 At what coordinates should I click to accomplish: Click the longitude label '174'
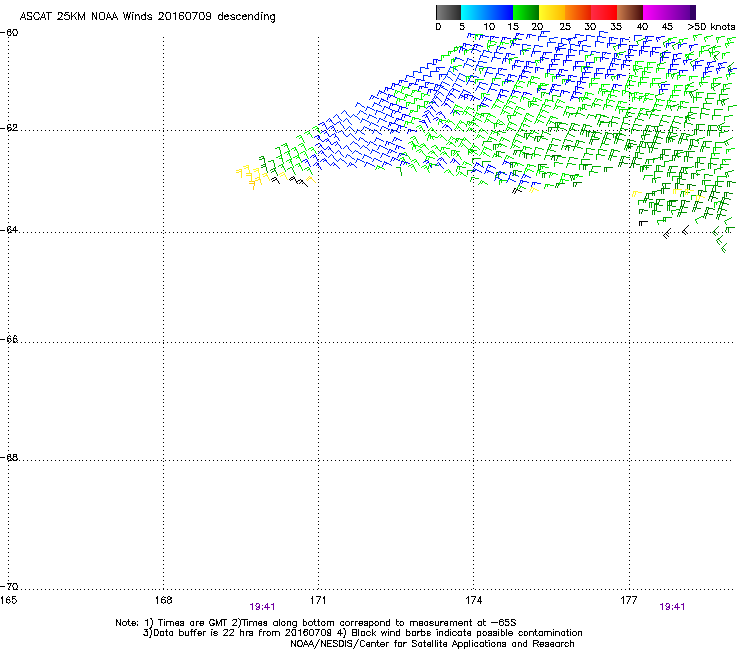(473, 600)
